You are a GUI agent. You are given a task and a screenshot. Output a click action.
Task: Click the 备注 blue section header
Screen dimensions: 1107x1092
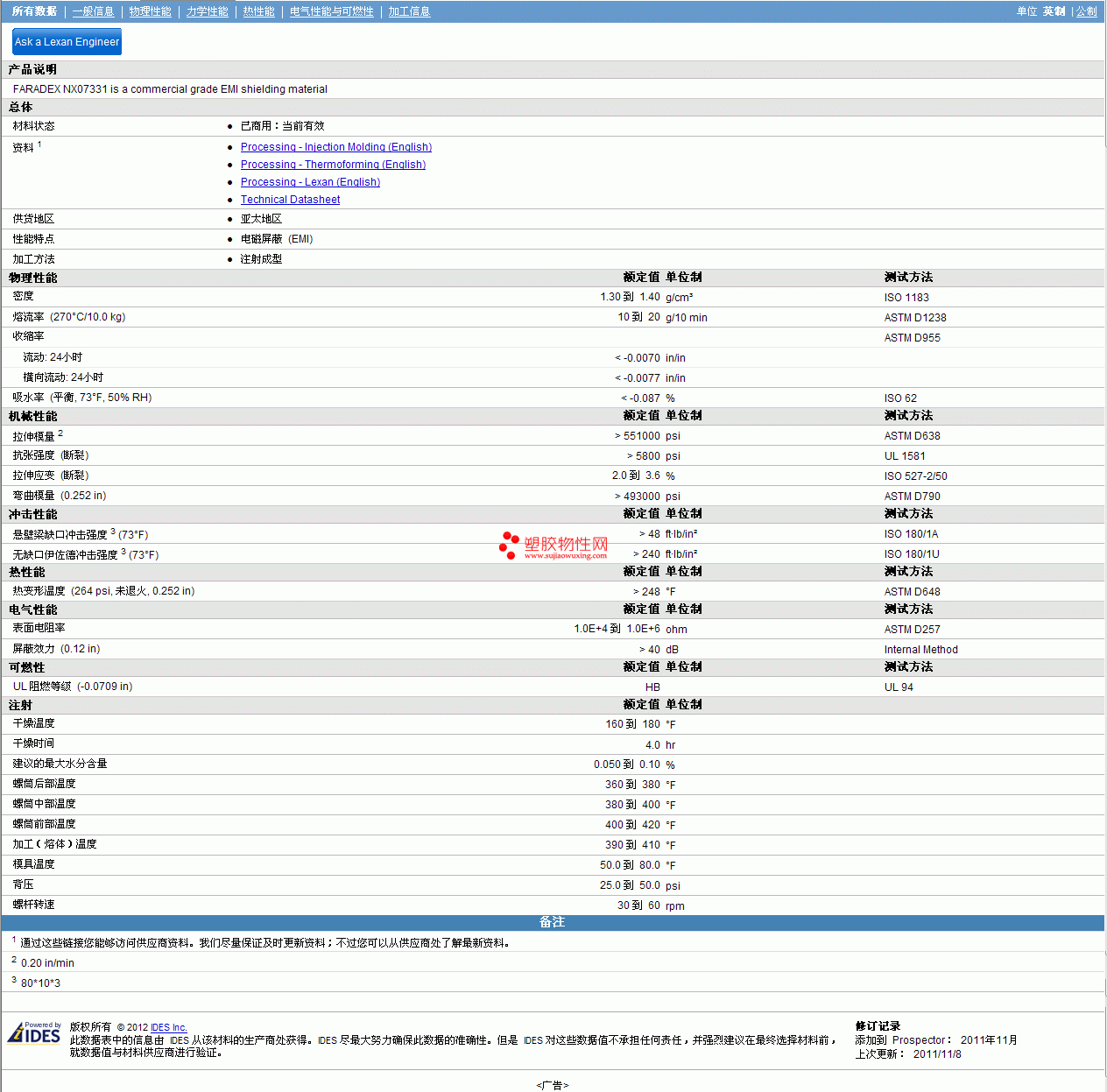552,922
